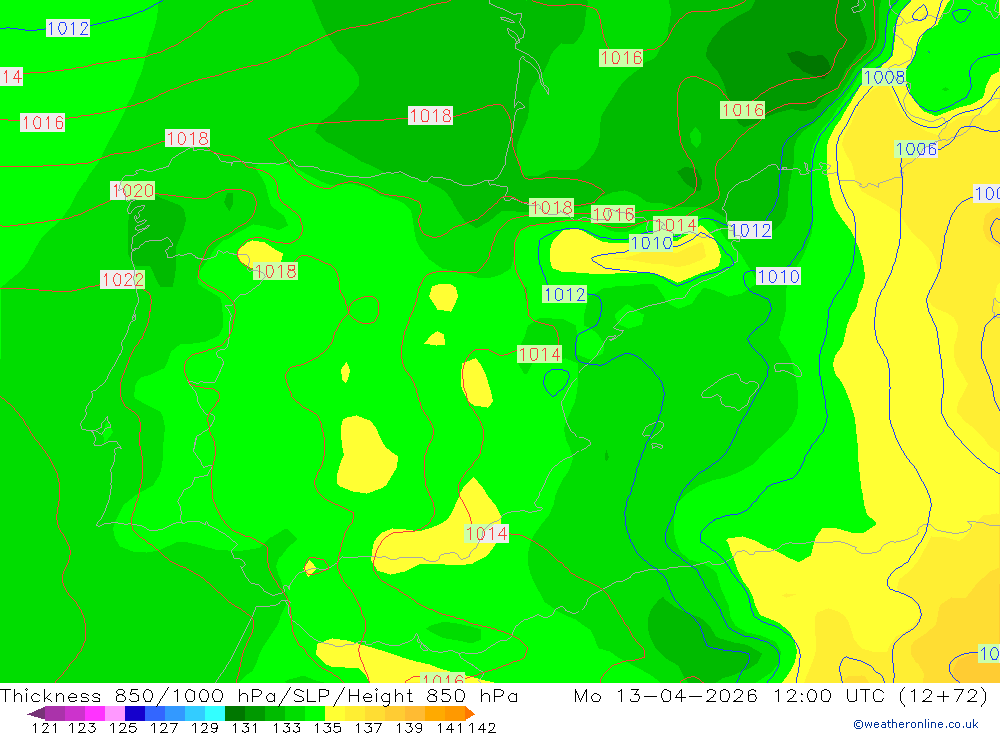The height and width of the screenshot is (733, 1000).
Task: Click the orange right arrow end of legend
Action: tap(469, 713)
